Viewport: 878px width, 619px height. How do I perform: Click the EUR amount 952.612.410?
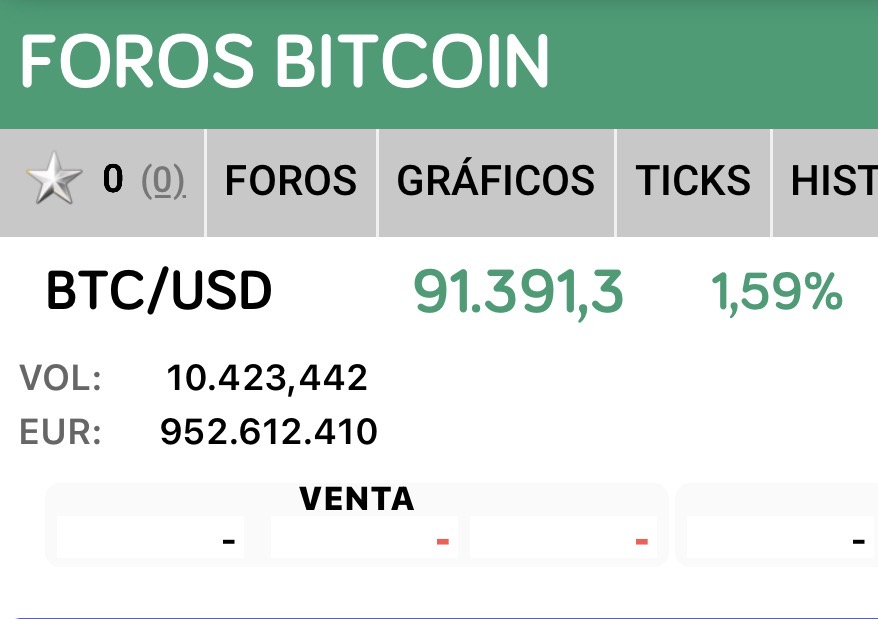[x=269, y=432]
